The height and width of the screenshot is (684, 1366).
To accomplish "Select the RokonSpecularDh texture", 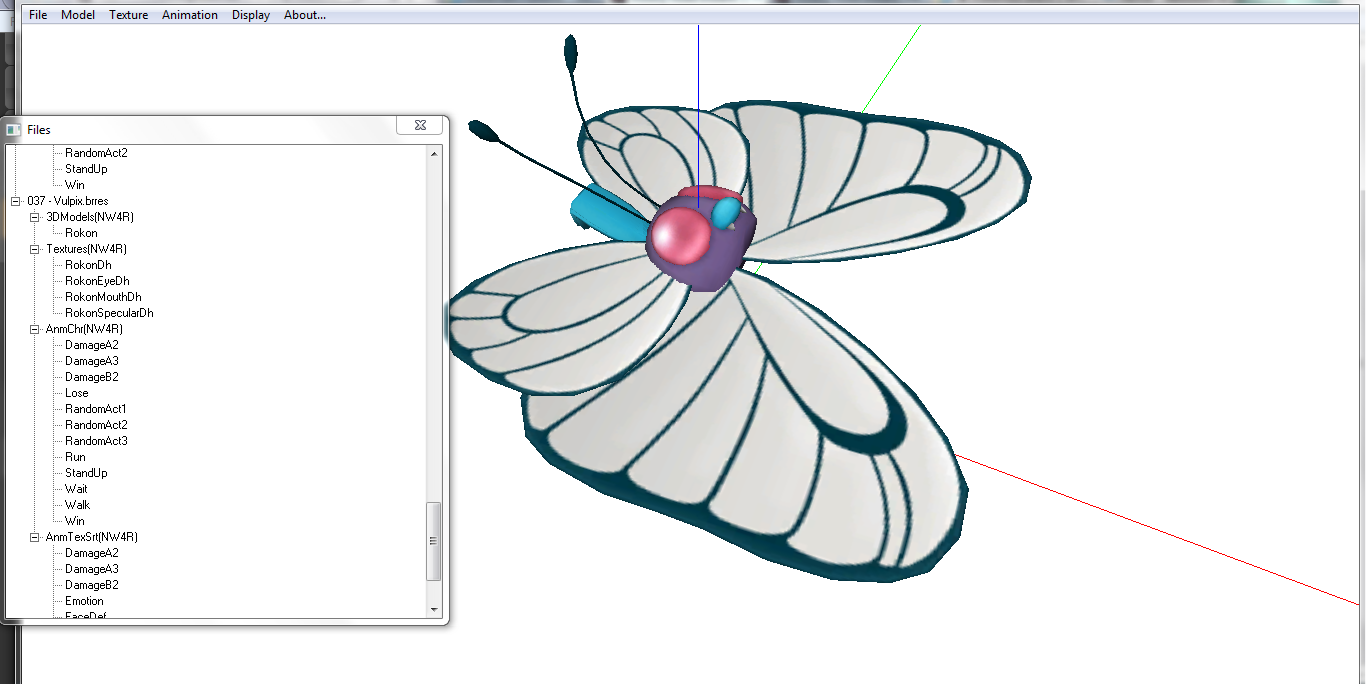I will click(x=109, y=313).
